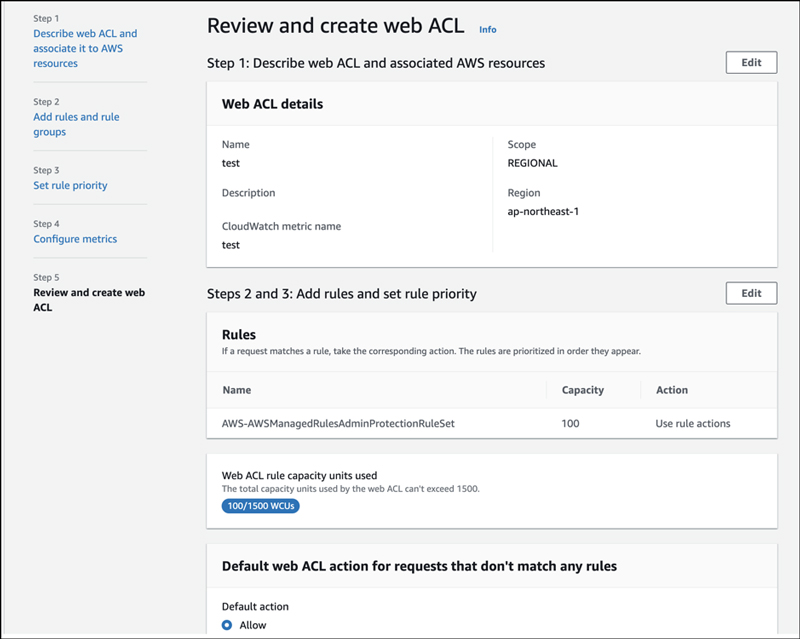Sort rules by the Name column header
The image size is (800, 639).
[239, 390]
